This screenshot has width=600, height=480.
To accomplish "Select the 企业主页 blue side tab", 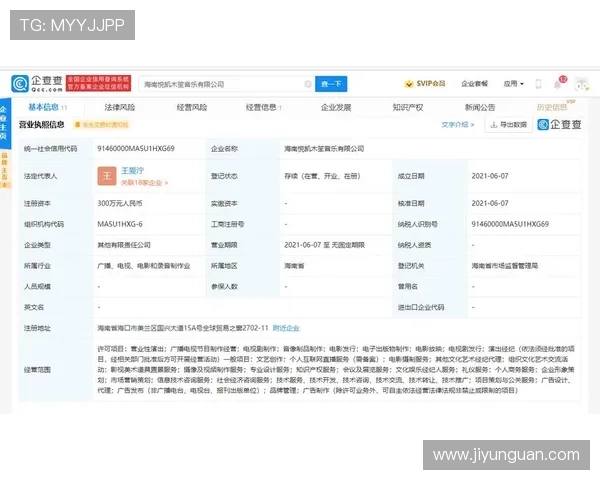I will coord(4,123).
